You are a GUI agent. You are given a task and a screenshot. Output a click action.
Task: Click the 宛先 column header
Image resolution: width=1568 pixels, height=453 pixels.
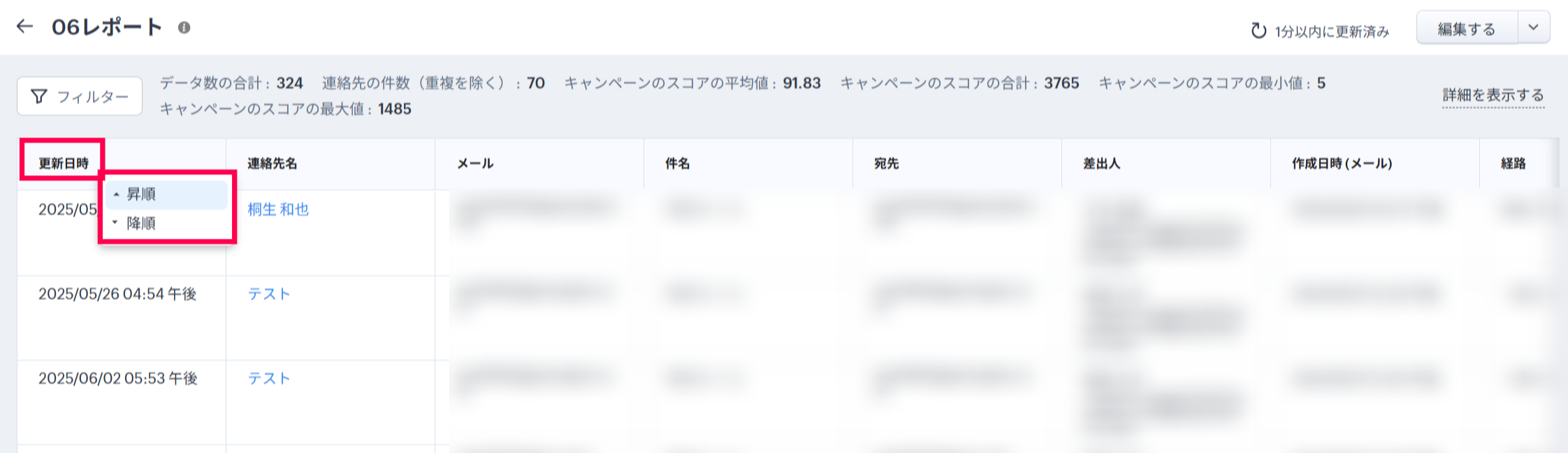click(886, 163)
